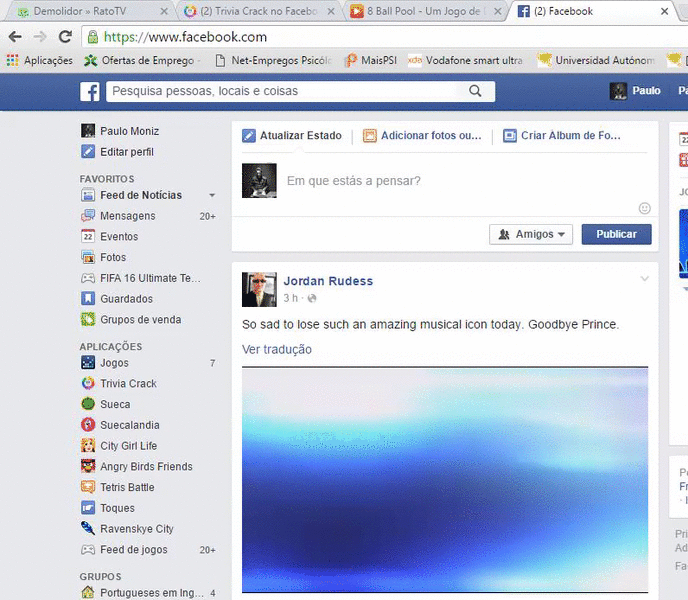
Task: Select Adicionar fotos composer tab
Action: (x=422, y=136)
